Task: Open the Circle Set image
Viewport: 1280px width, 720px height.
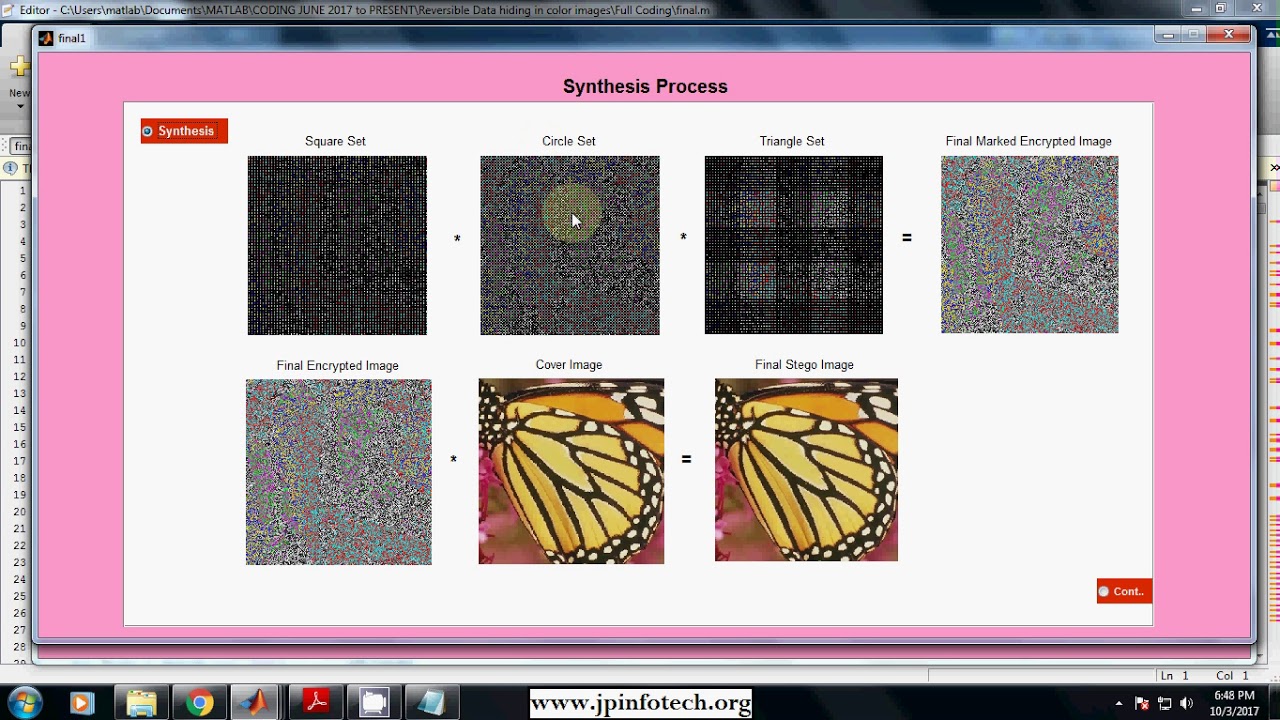Action: [570, 245]
